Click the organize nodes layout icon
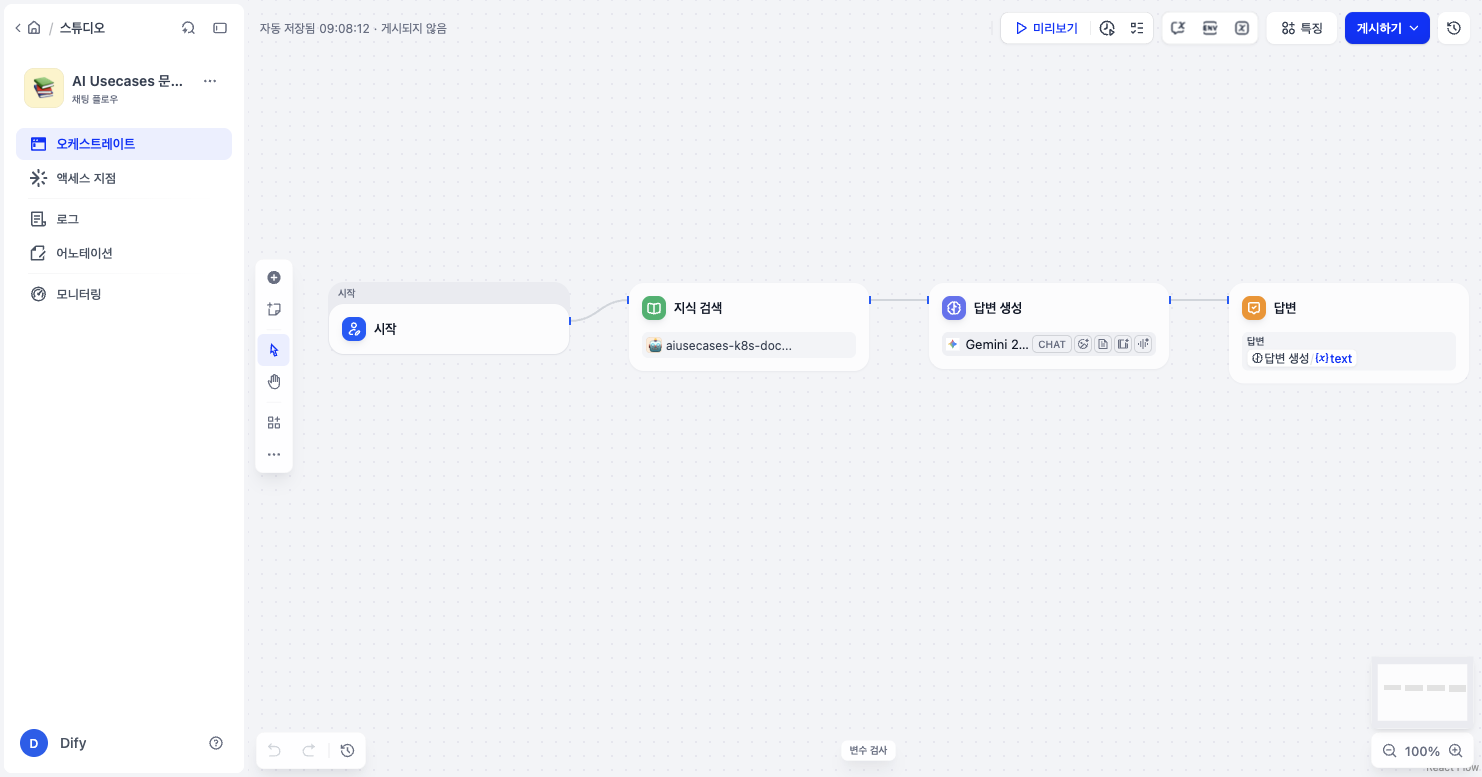 274,422
